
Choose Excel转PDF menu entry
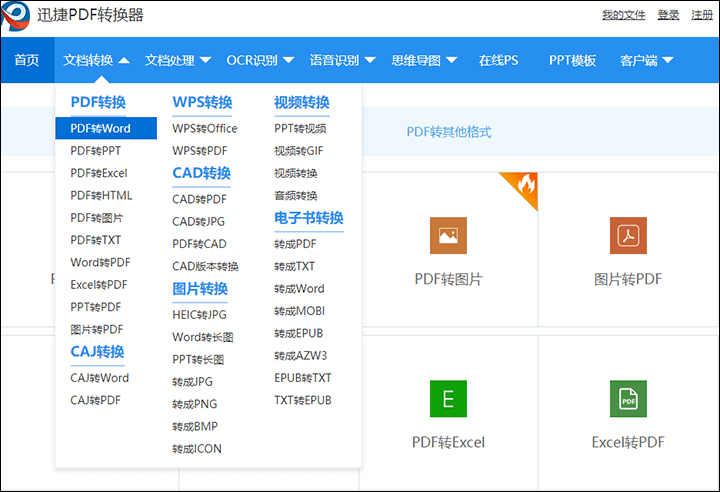coord(99,285)
